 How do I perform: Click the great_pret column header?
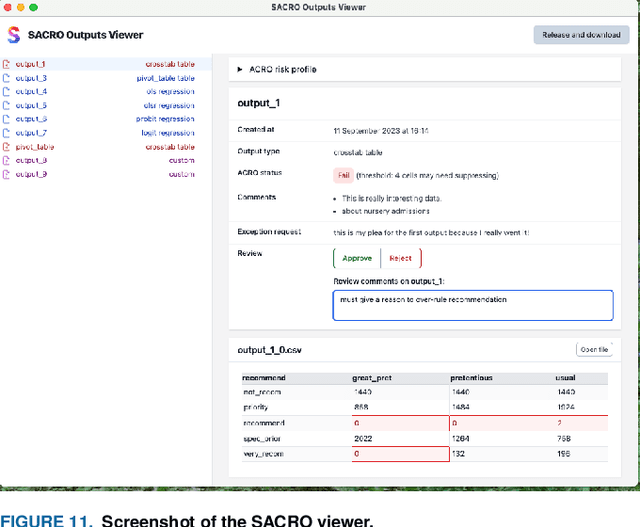(374, 378)
